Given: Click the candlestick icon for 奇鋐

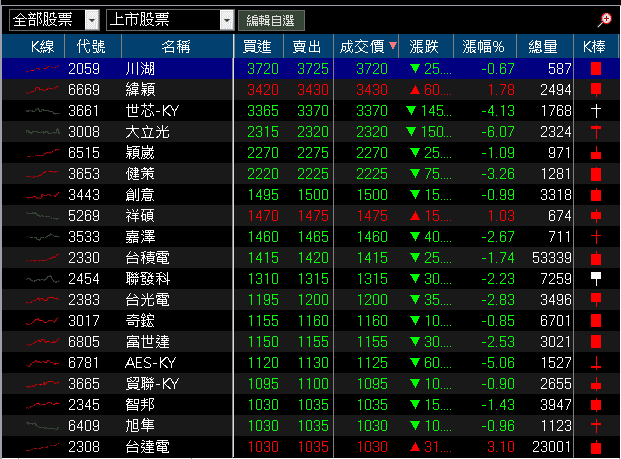Looking at the screenshot, I should 596,321.
